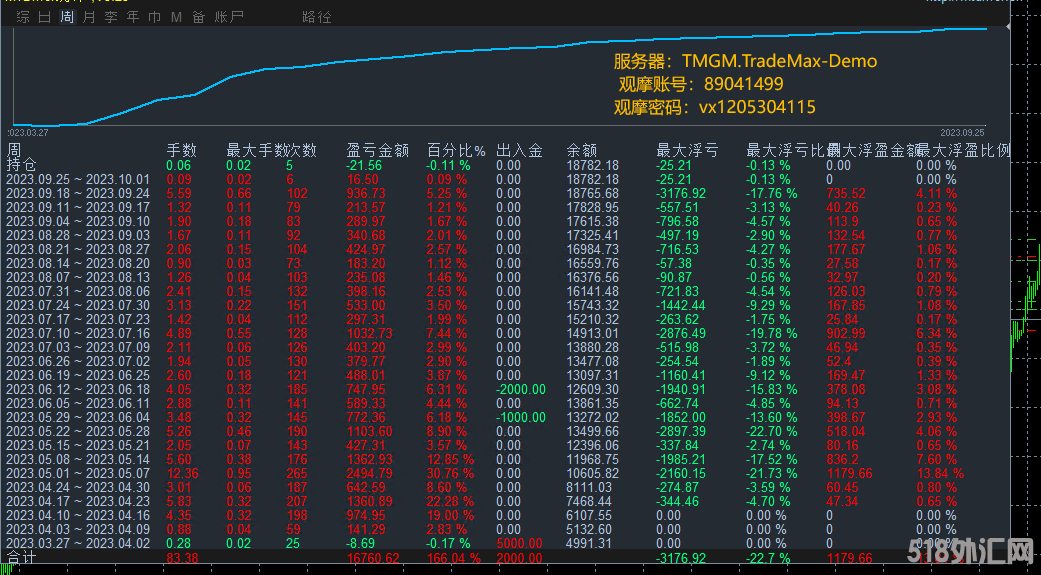
Task: Select the 2023.05.08 ~ 2023.05.14 week row
Action: tap(481, 459)
